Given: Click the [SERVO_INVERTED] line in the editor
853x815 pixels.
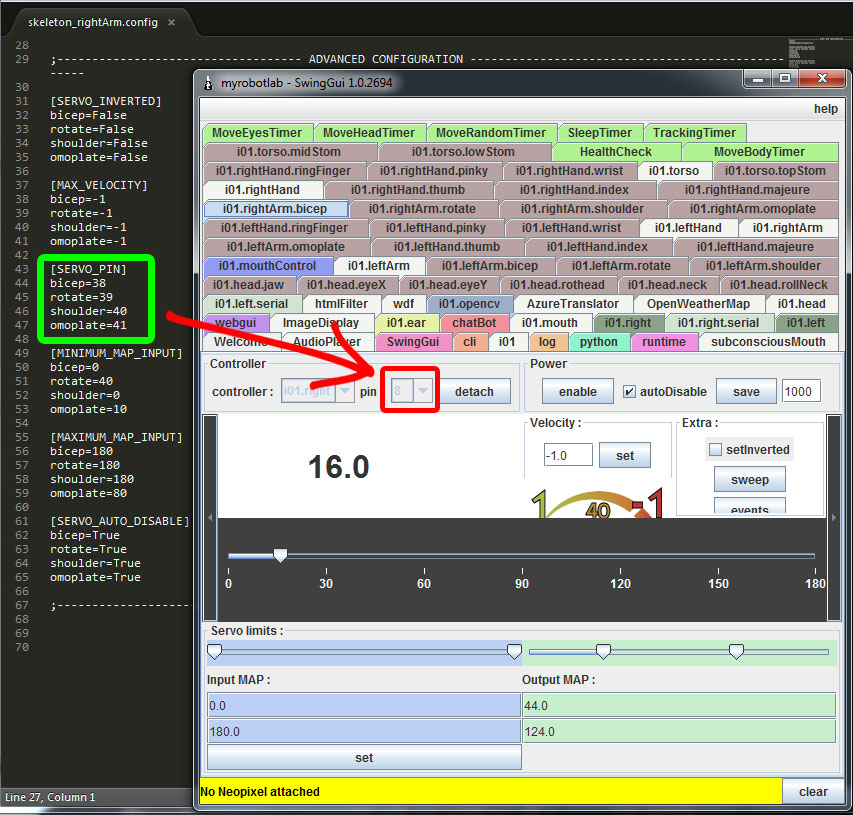Looking at the screenshot, I should 106,101.
